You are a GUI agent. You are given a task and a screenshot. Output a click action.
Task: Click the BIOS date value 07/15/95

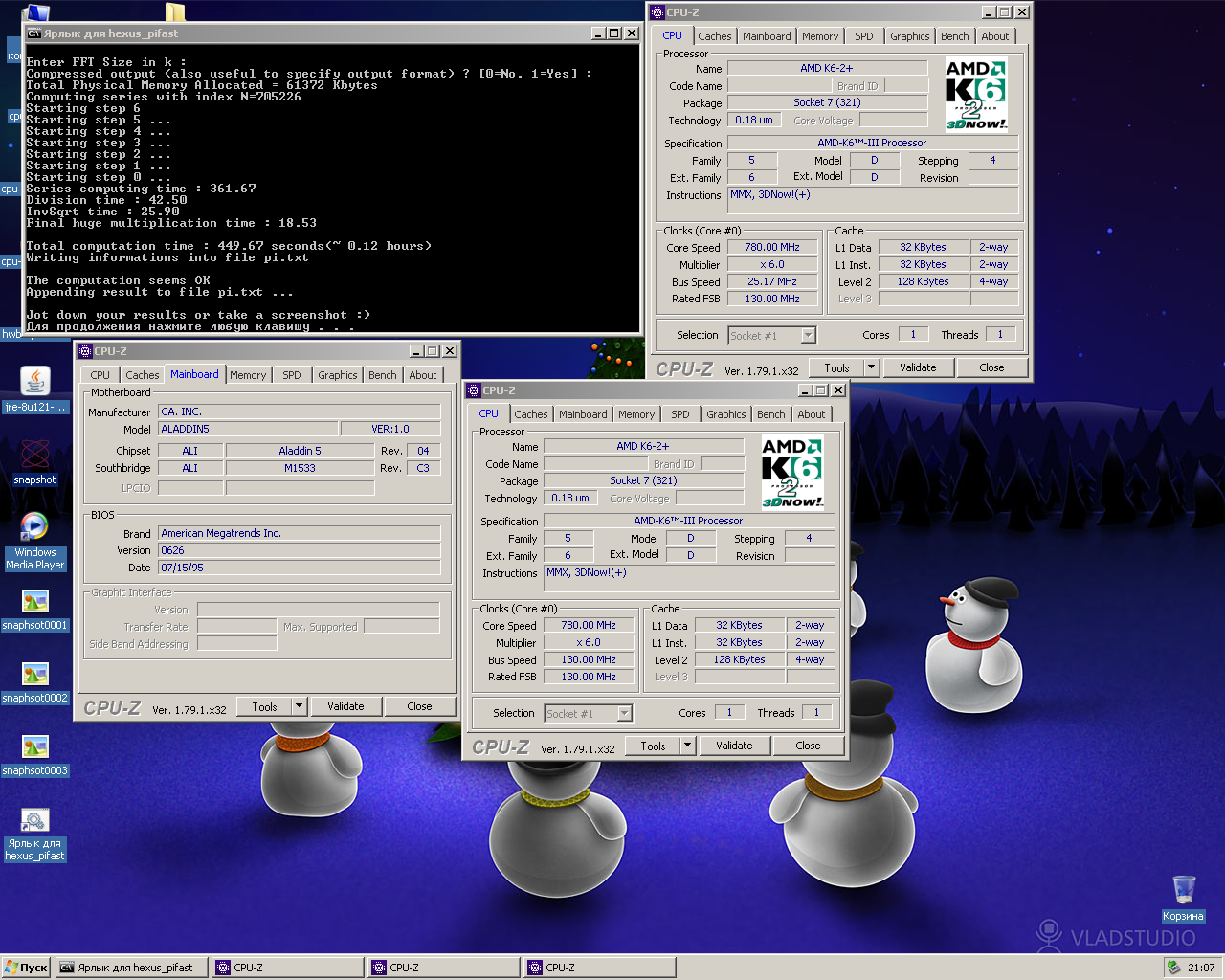click(300, 568)
